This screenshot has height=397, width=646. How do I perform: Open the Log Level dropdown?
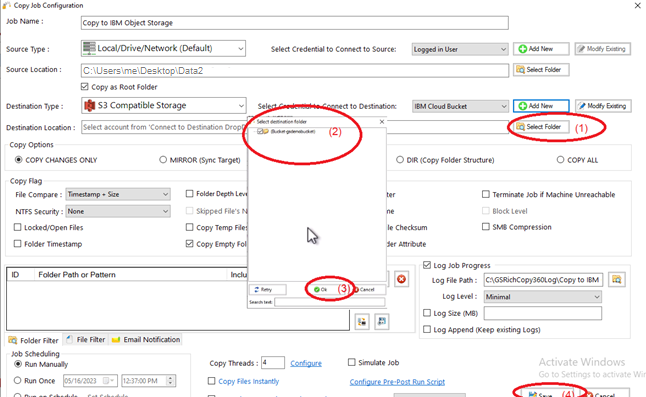coord(543,297)
